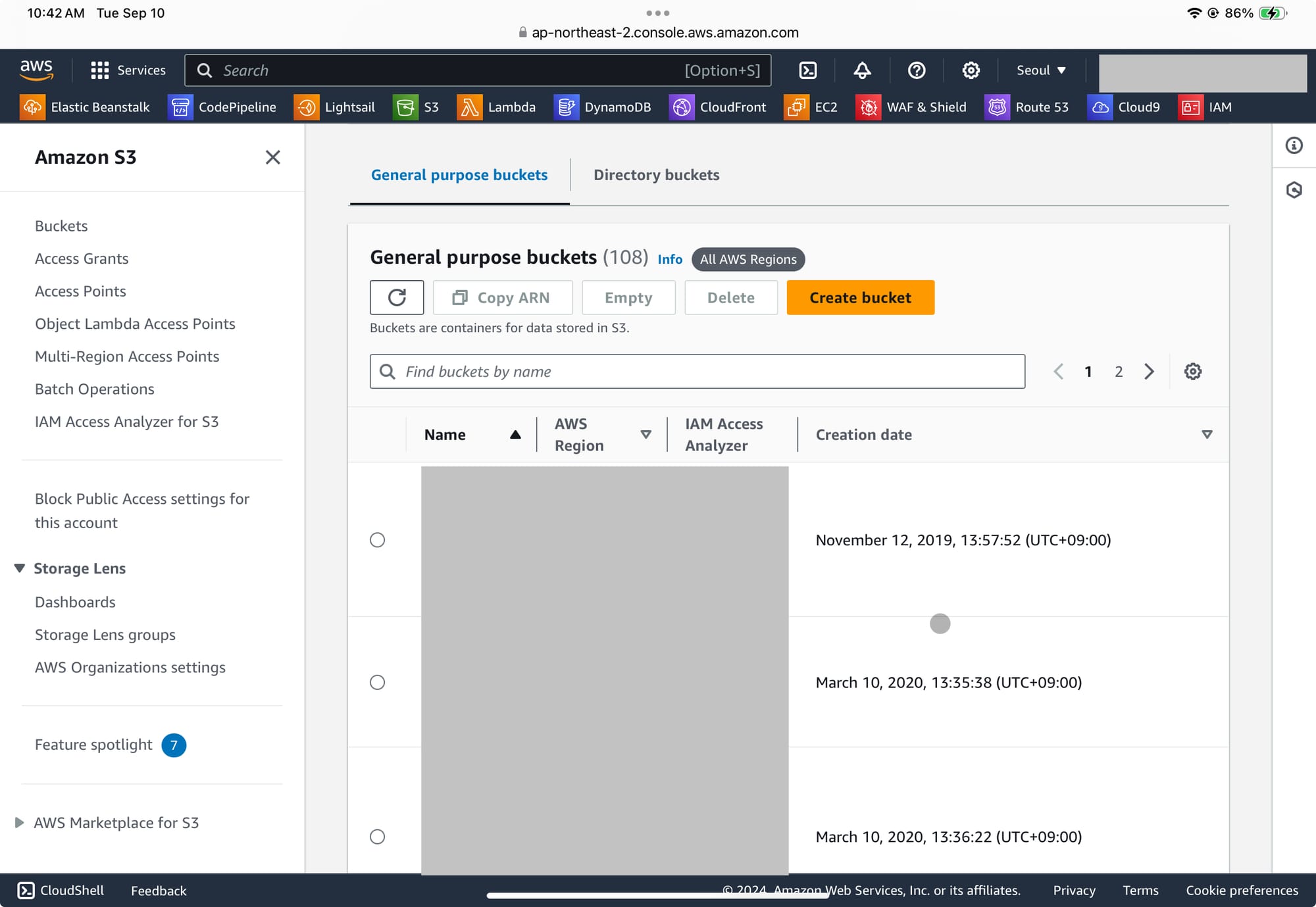Image resolution: width=1316 pixels, height=907 pixels.
Task: Open CloudFront shortcut
Action: pyautogui.click(x=718, y=107)
